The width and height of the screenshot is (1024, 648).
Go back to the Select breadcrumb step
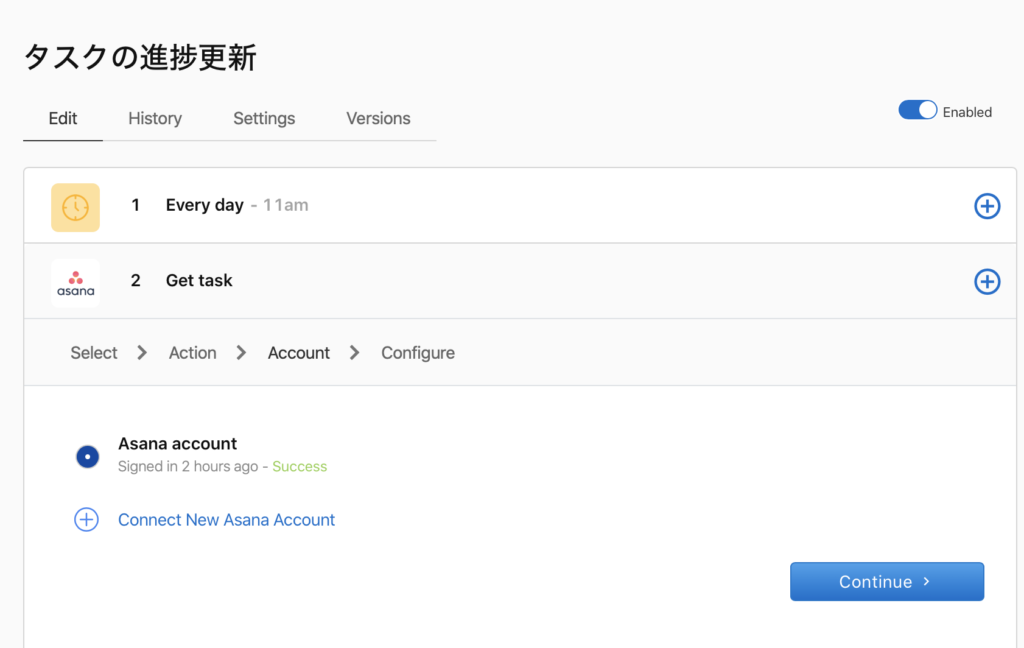point(94,353)
